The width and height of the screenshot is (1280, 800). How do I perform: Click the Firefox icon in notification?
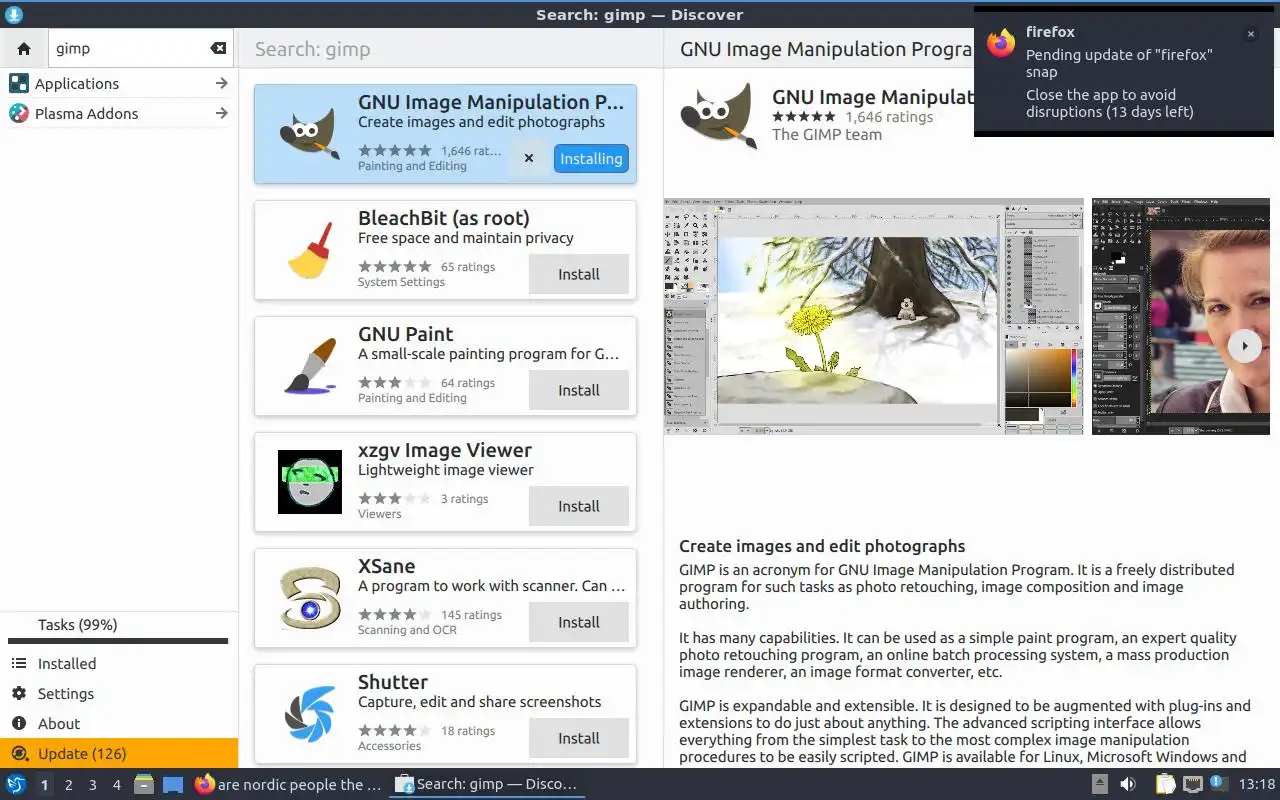(1001, 42)
